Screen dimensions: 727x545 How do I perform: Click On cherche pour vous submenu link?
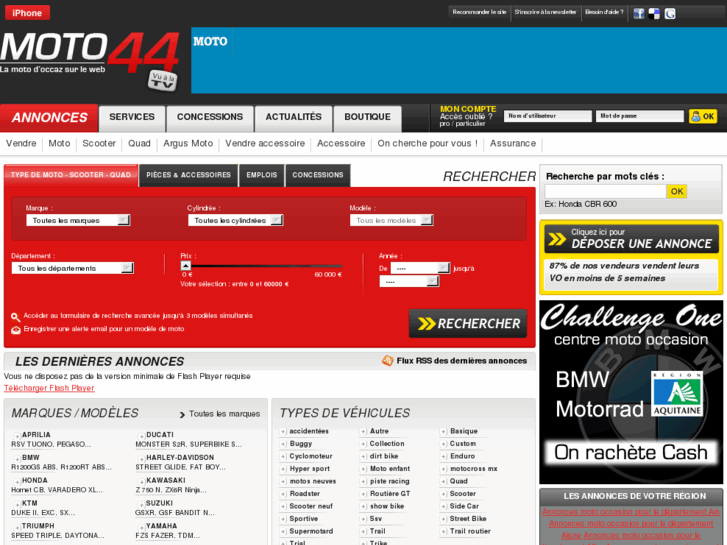pyautogui.click(x=427, y=144)
